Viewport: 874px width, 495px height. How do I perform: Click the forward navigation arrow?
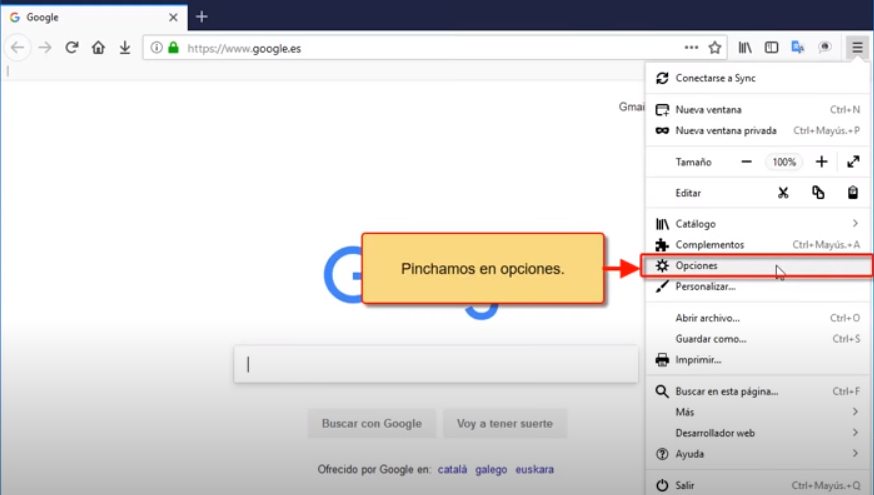45,48
